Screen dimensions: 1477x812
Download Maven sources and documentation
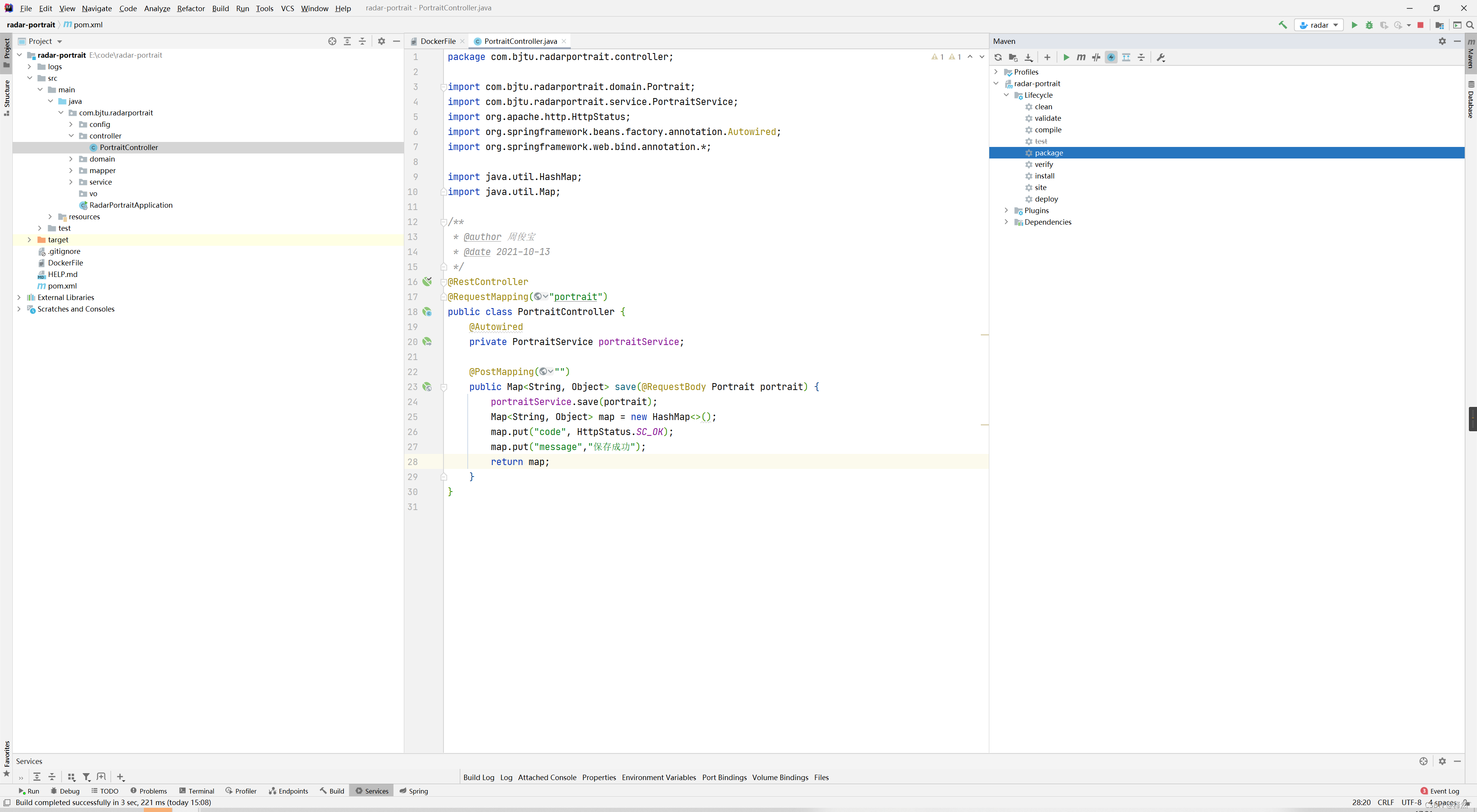point(1029,57)
